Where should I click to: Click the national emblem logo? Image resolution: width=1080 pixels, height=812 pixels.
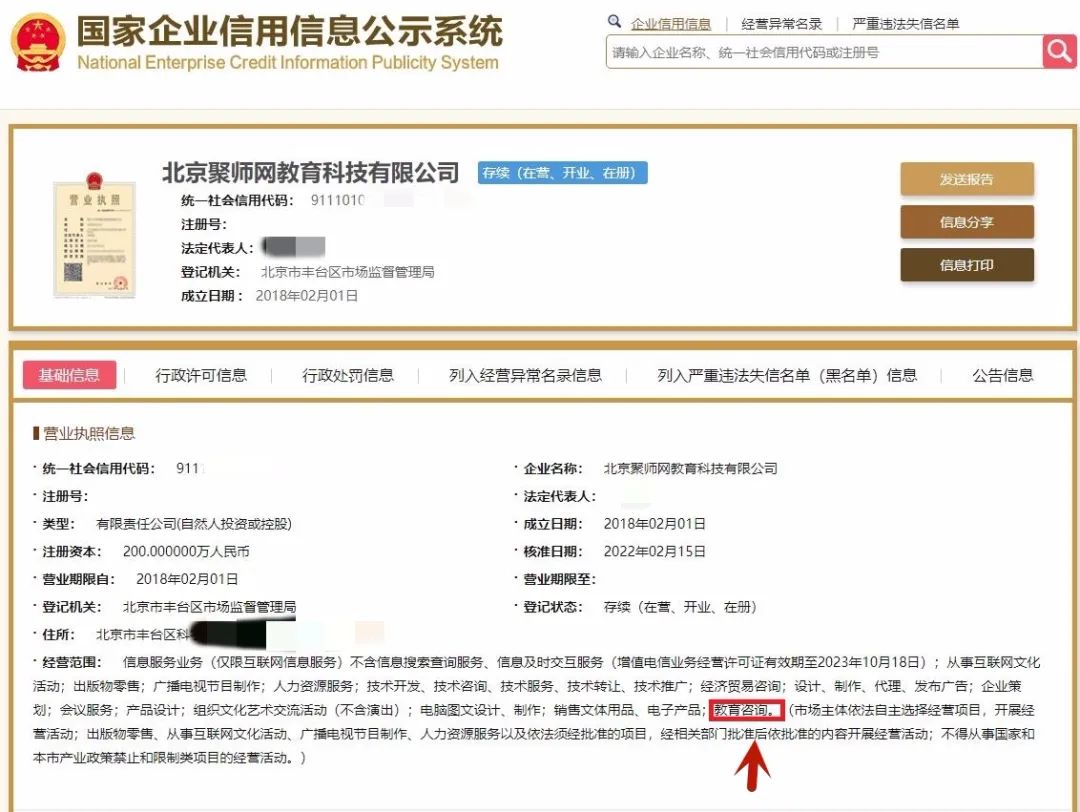38,43
